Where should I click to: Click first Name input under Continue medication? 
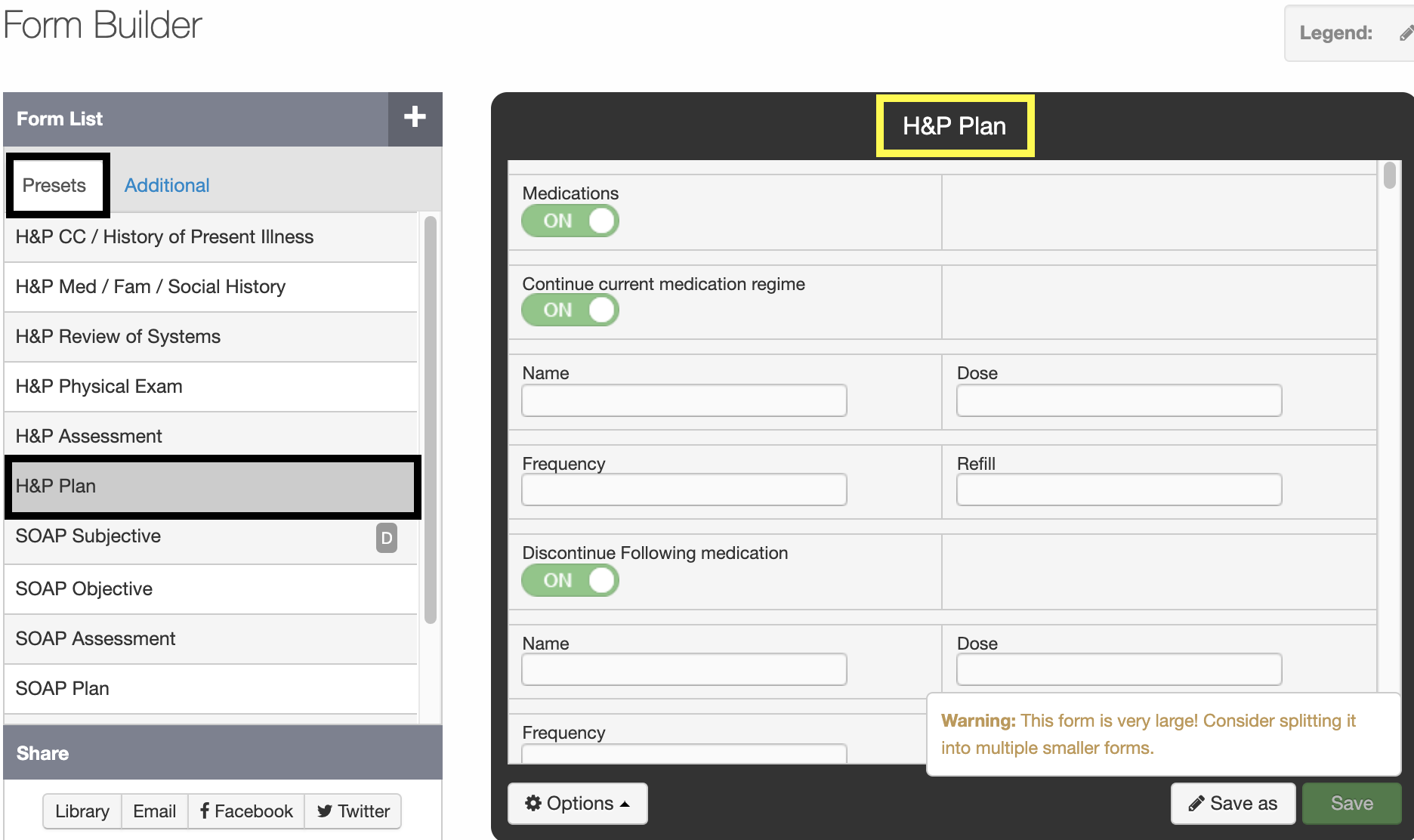(x=684, y=400)
